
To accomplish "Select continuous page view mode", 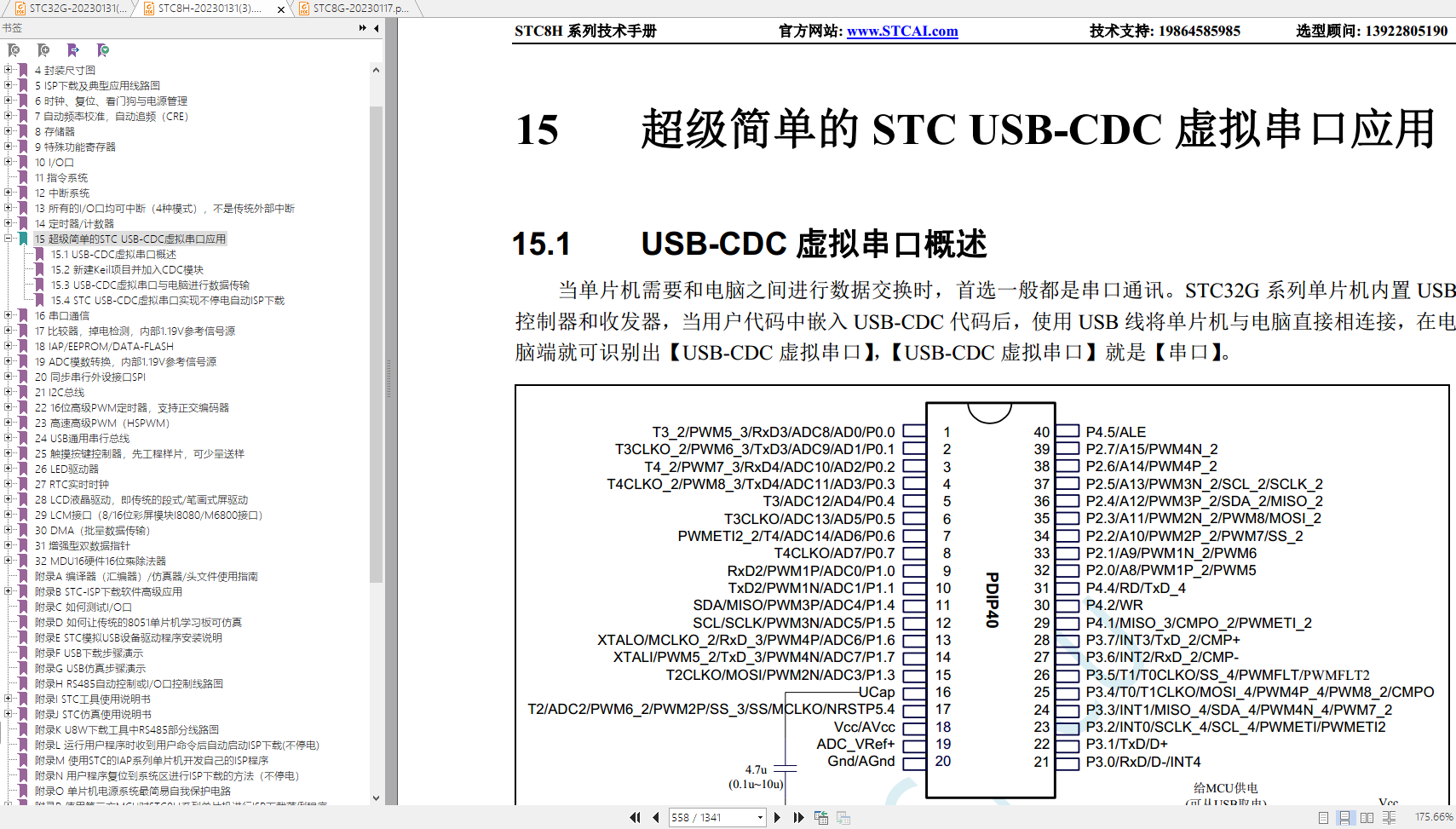I will point(1344,817).
